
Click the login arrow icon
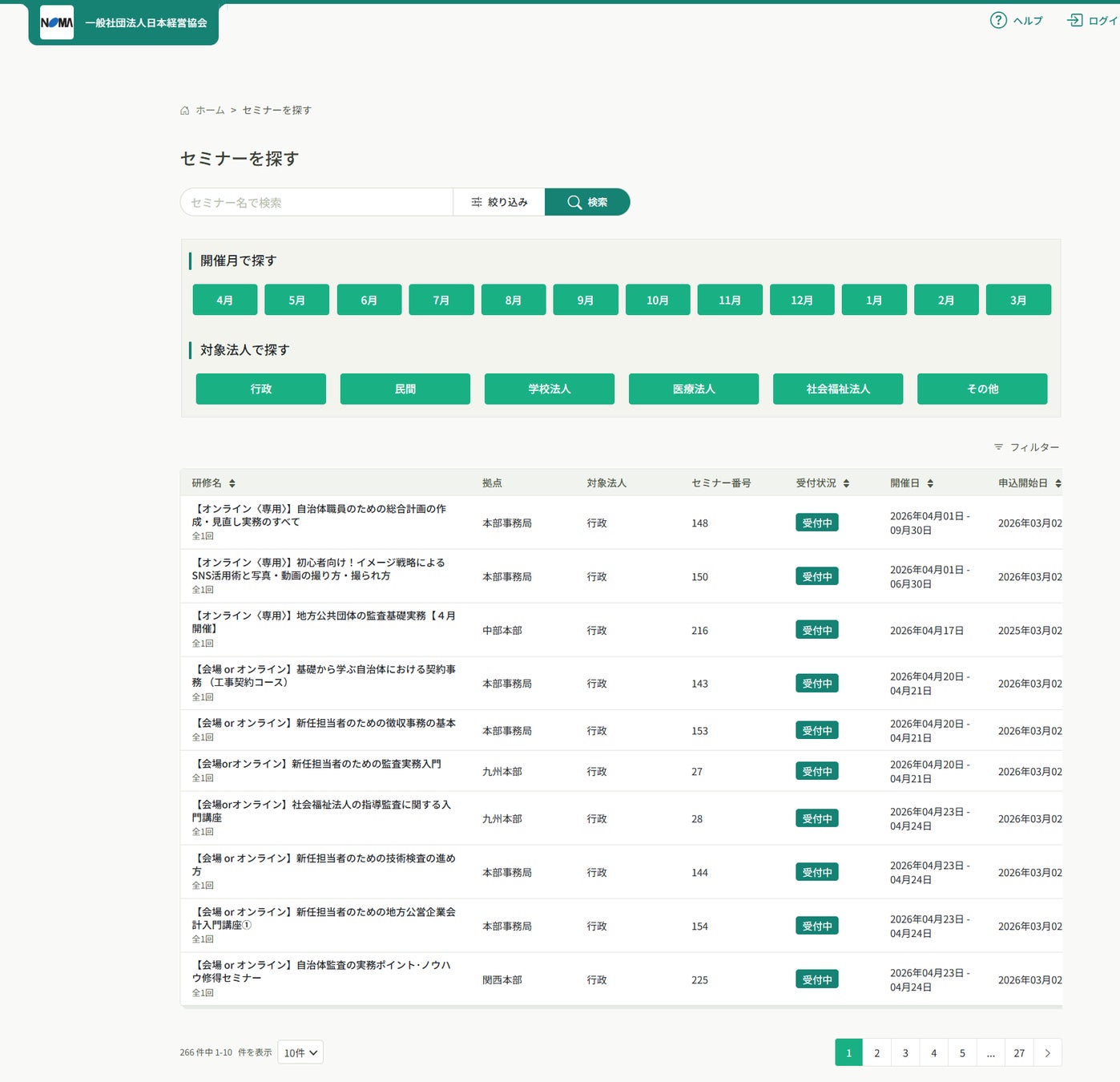(x=1074, y=21)
